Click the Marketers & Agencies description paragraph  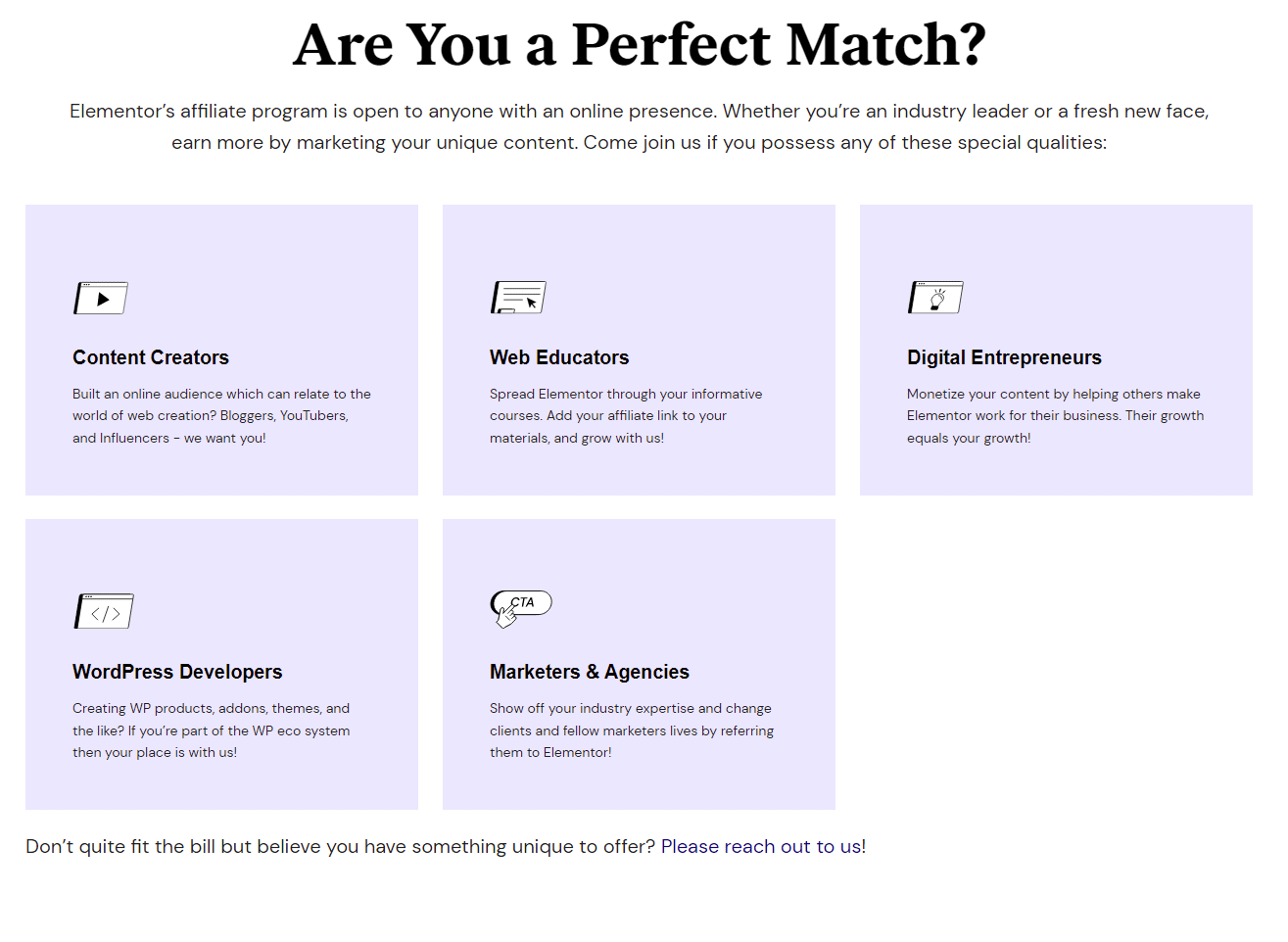click(x=632, y=730)
